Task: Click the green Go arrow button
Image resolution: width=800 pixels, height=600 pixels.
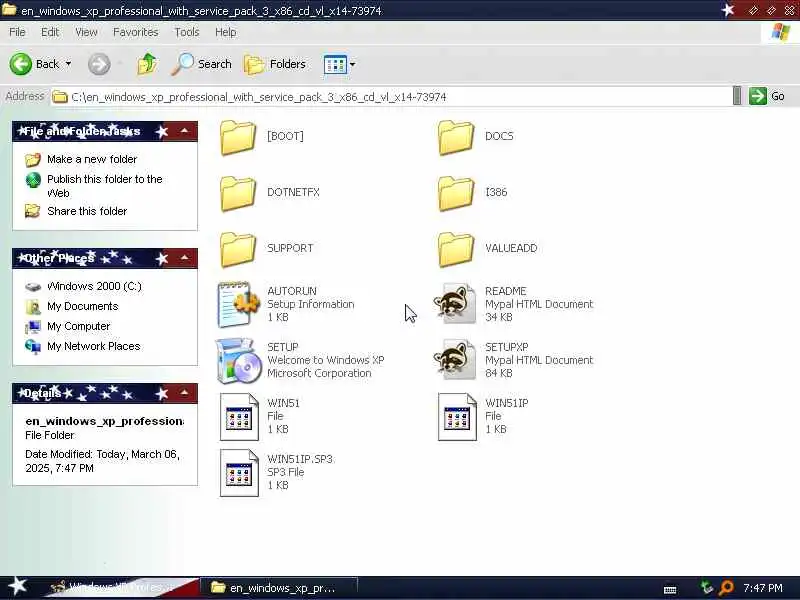Action: tap(758, 96)
